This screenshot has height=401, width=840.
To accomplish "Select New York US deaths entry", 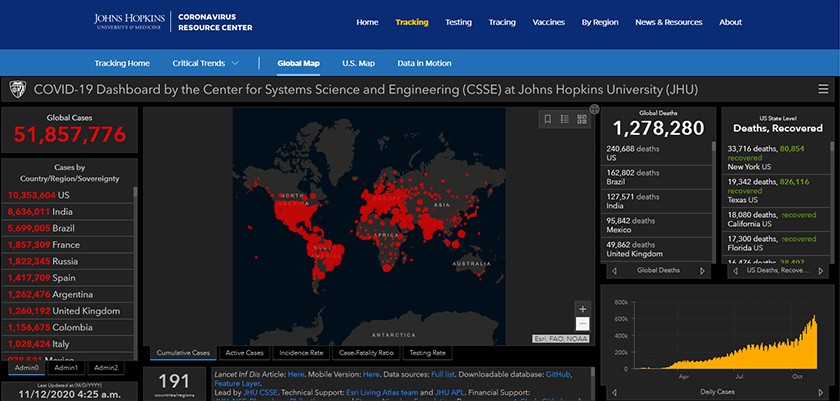I will [776, 157].
